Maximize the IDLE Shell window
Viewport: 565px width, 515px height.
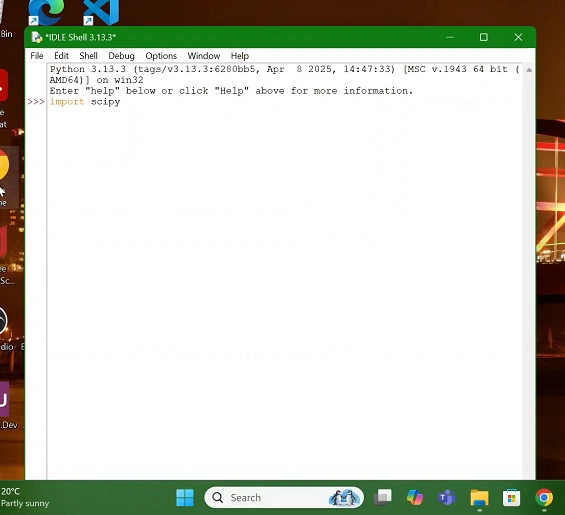(x=484, y=37)
